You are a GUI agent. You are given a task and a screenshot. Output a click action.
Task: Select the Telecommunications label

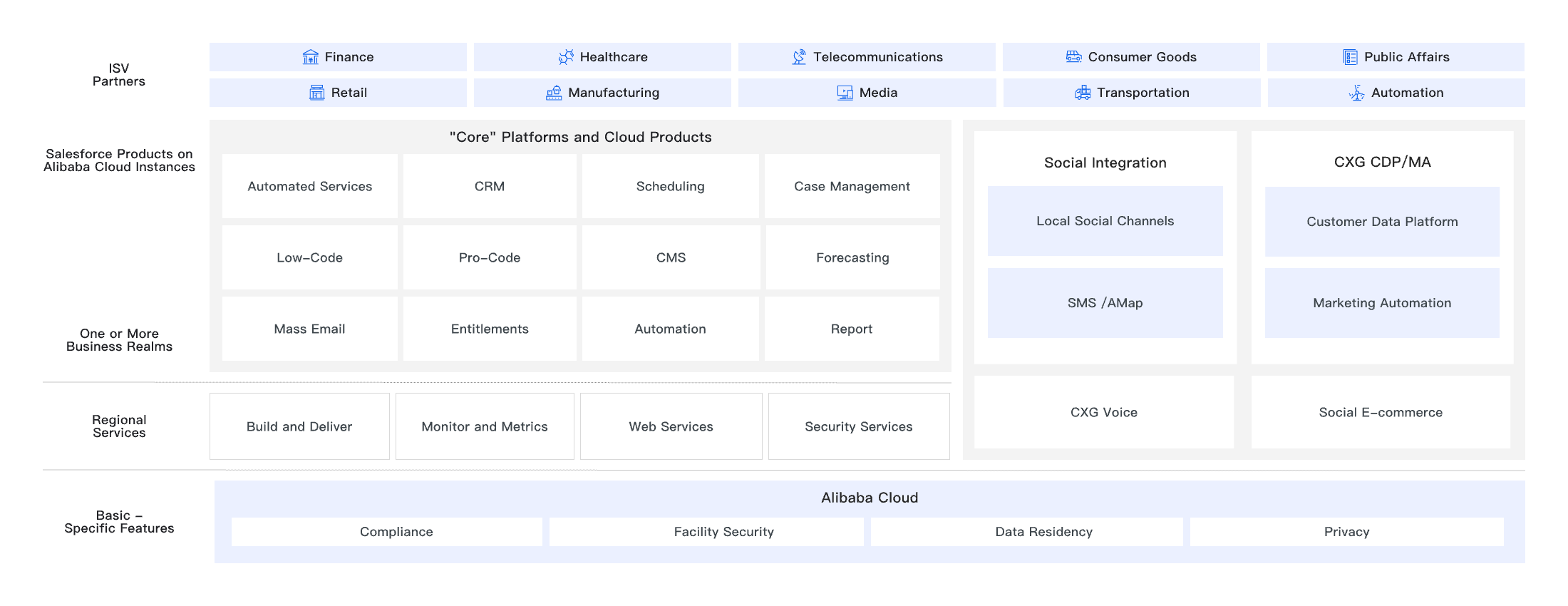878,57
